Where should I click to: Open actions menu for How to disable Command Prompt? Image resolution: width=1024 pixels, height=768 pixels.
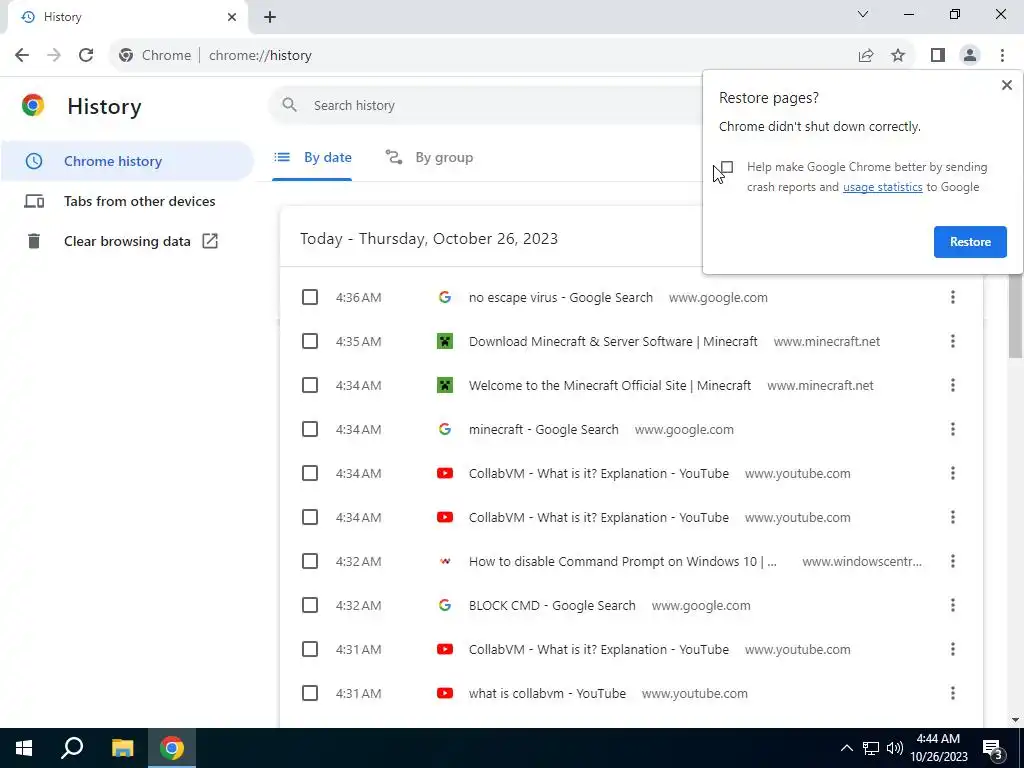952,561
